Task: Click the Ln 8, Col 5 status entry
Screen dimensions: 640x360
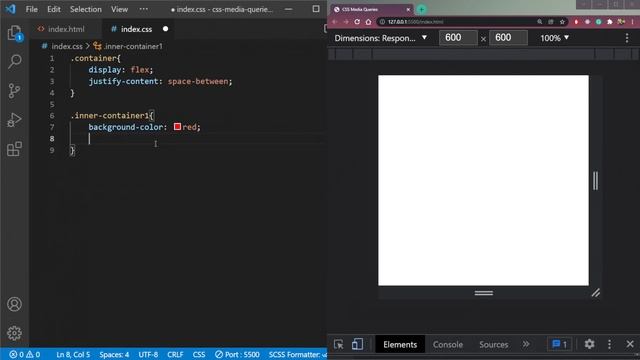Action: [73, 354]
